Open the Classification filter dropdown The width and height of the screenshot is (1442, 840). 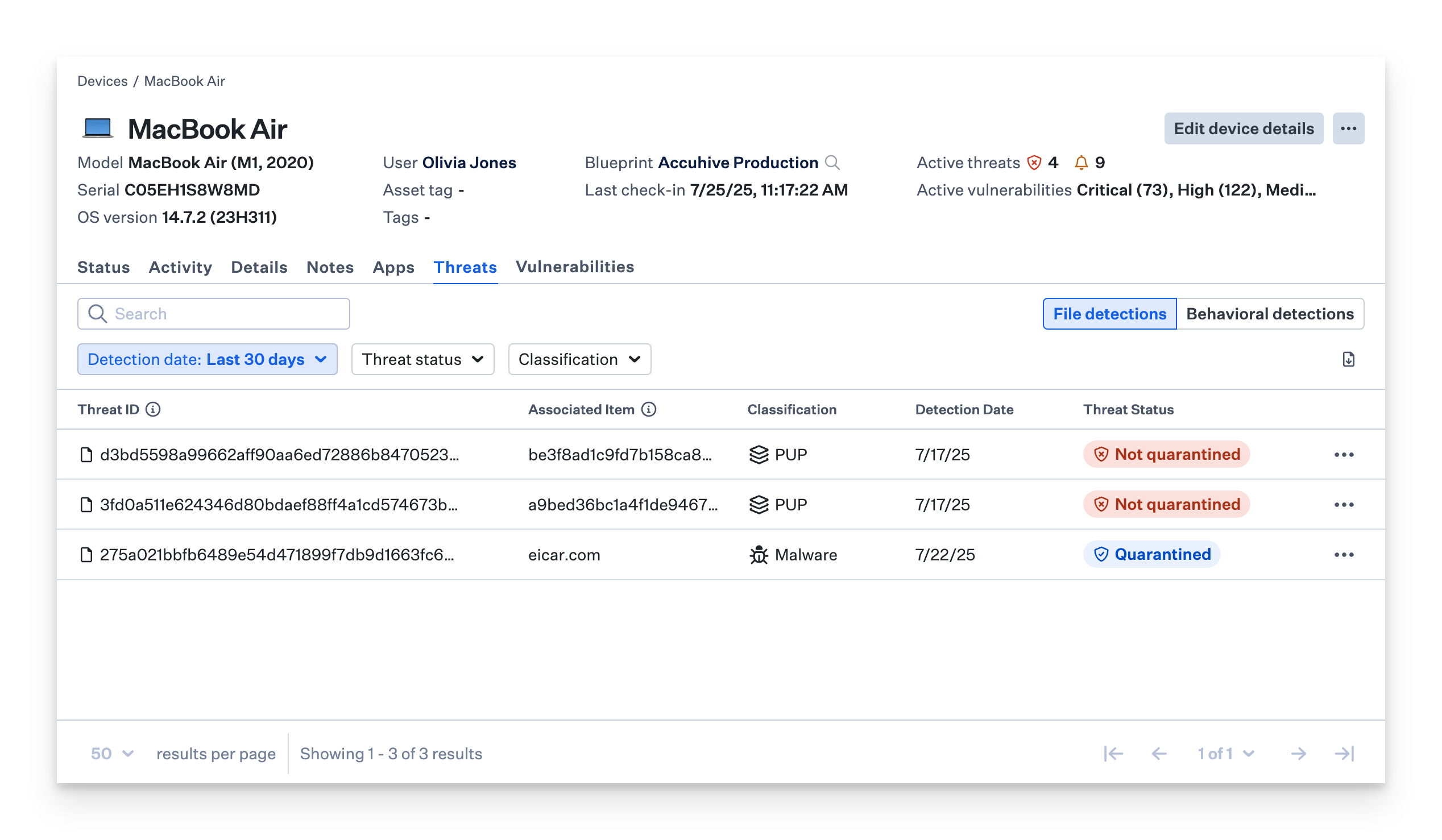[579, 359]
